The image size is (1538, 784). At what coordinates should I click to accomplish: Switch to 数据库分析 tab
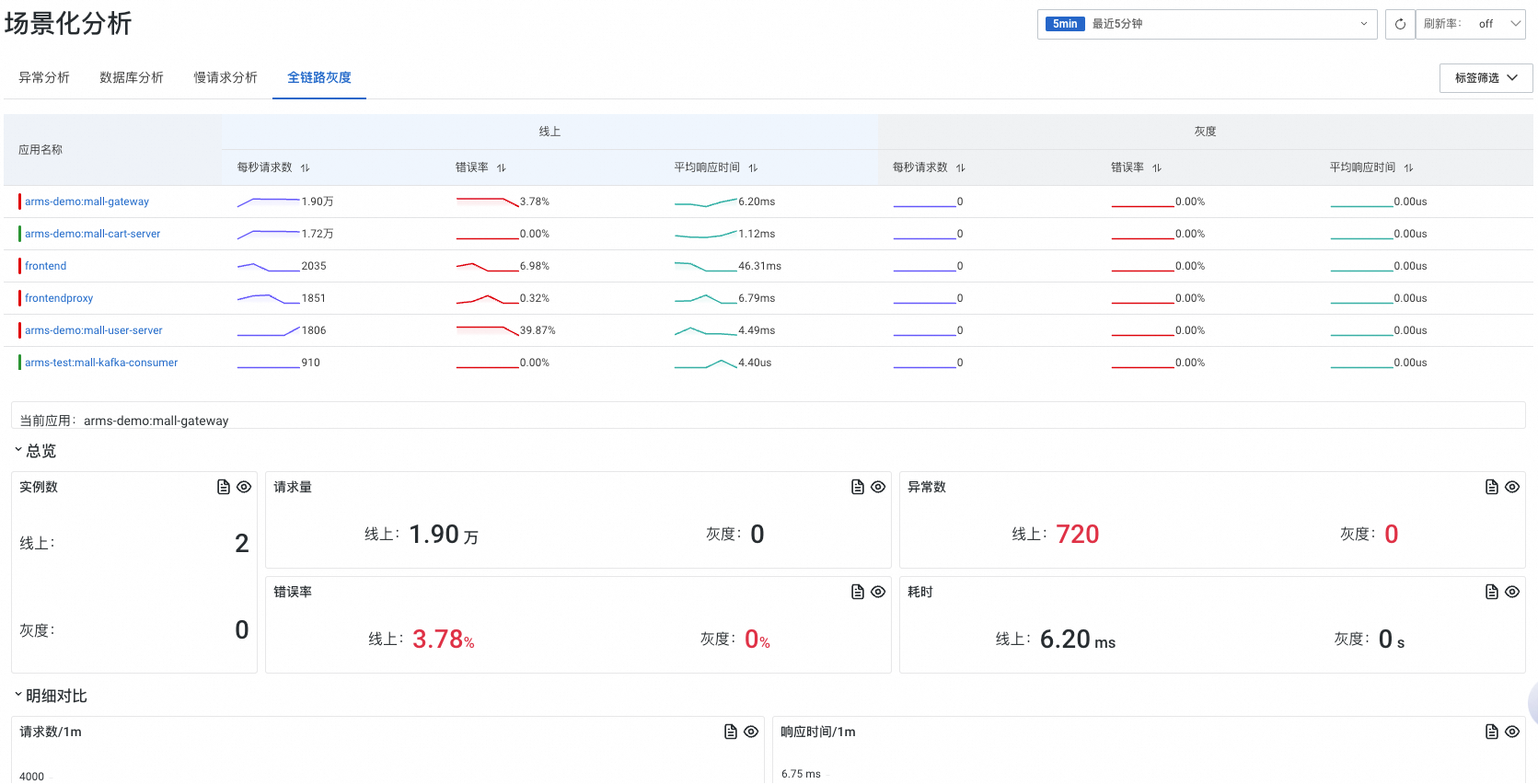click(x=132, y=77)
